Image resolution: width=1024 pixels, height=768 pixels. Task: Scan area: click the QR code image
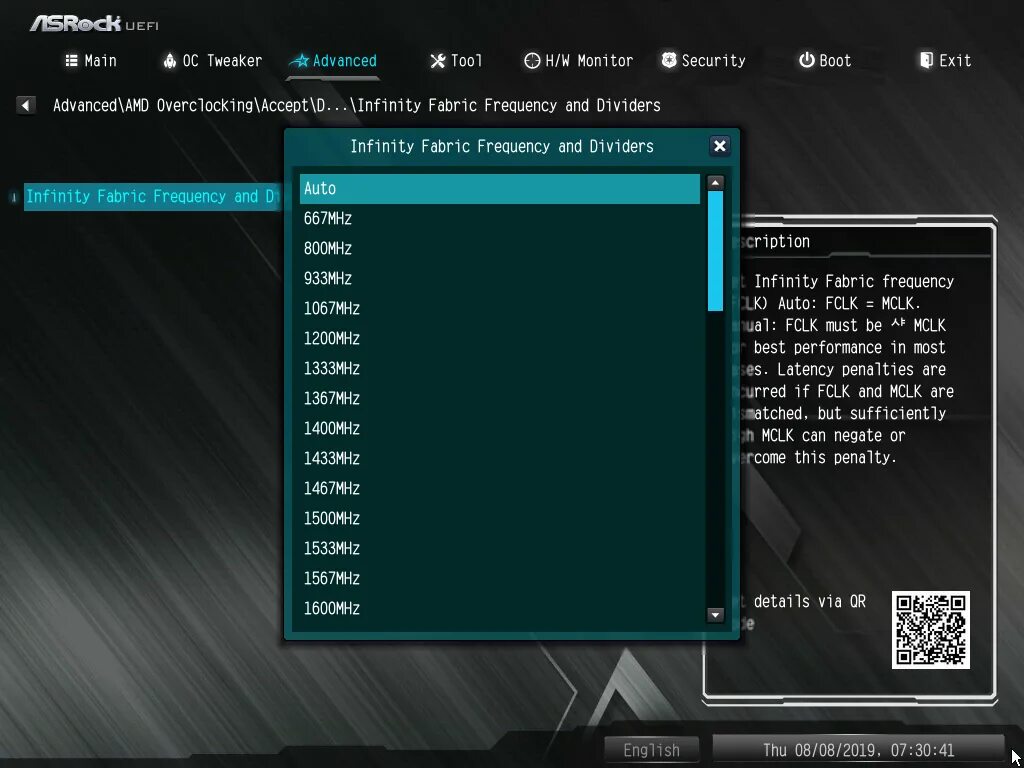930,632
